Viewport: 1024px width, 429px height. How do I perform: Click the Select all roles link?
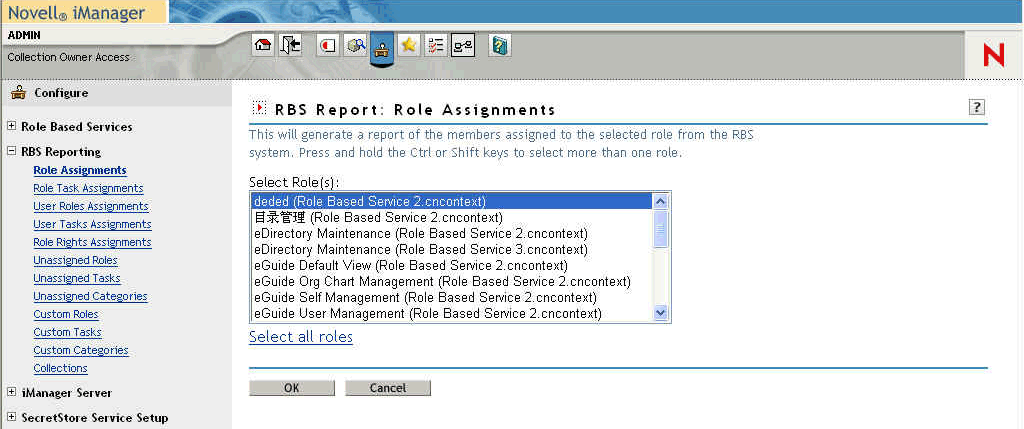click(301, 337)
